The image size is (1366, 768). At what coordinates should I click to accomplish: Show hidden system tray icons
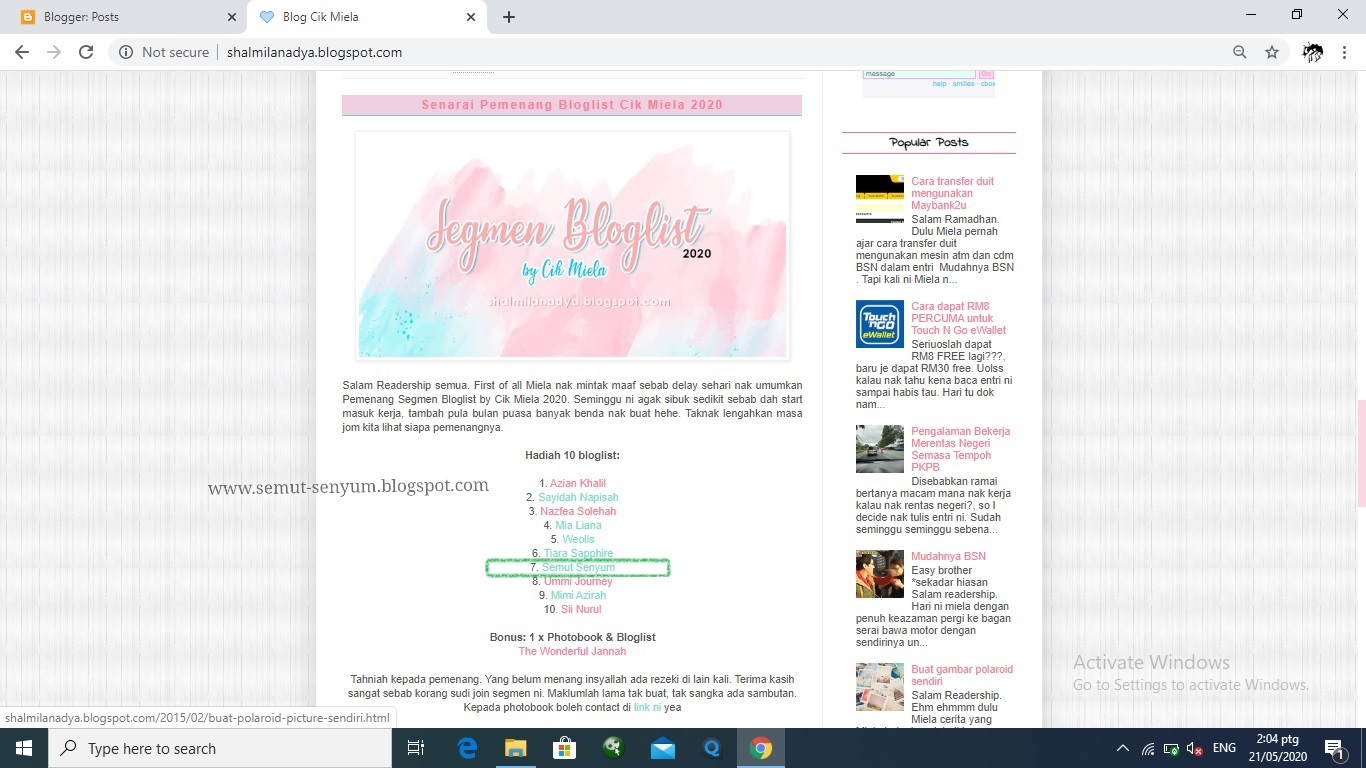point(1123,748)
